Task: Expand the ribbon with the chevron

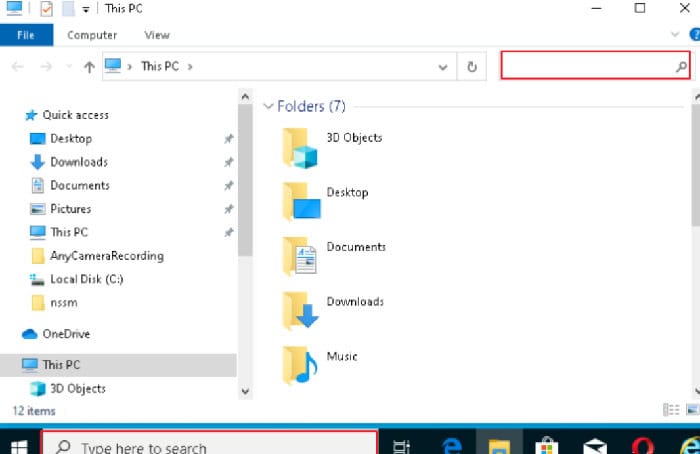Action: point(675,34)
